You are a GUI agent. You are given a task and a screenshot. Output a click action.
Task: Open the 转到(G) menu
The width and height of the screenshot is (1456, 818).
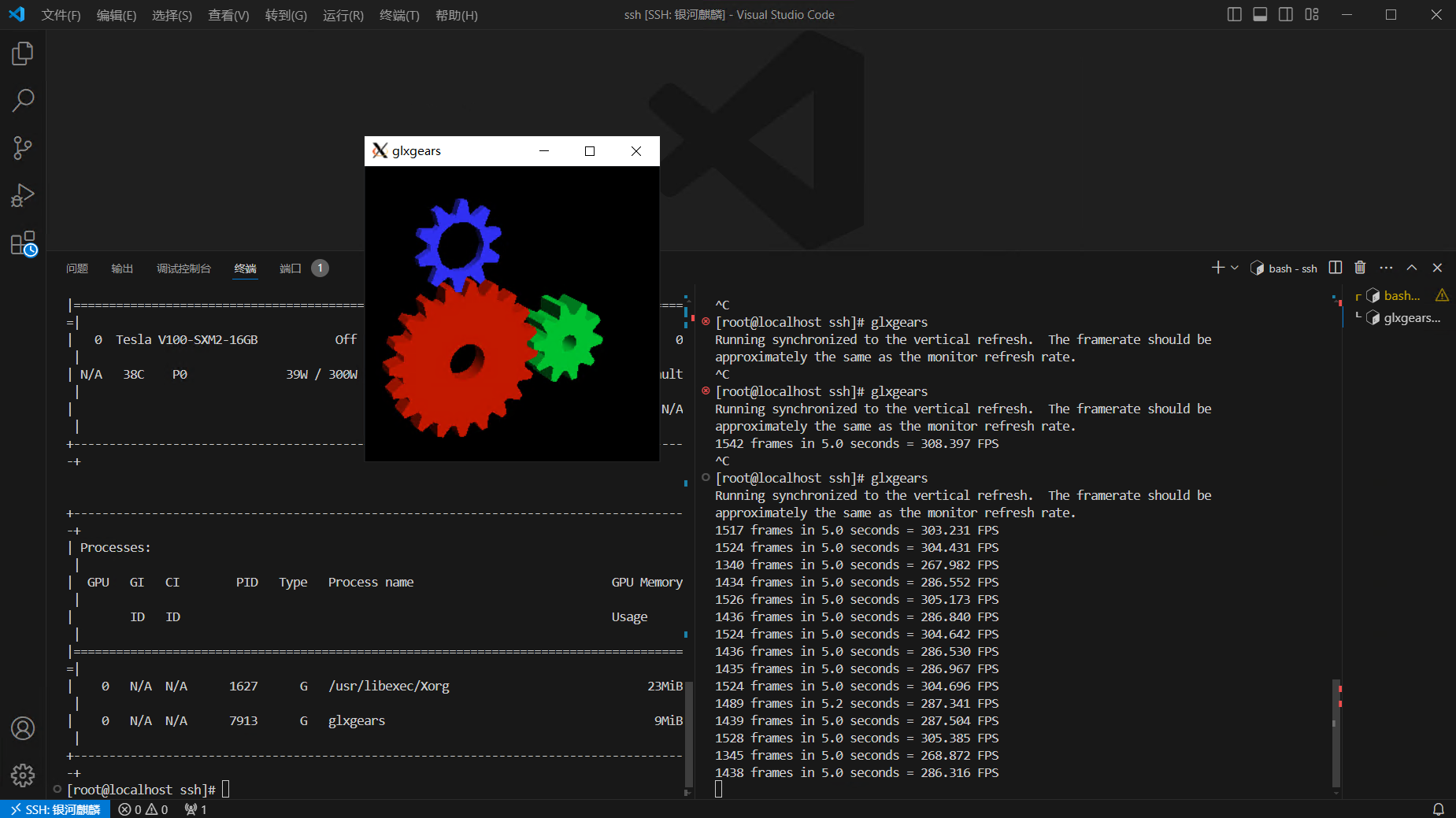(286, 16)
